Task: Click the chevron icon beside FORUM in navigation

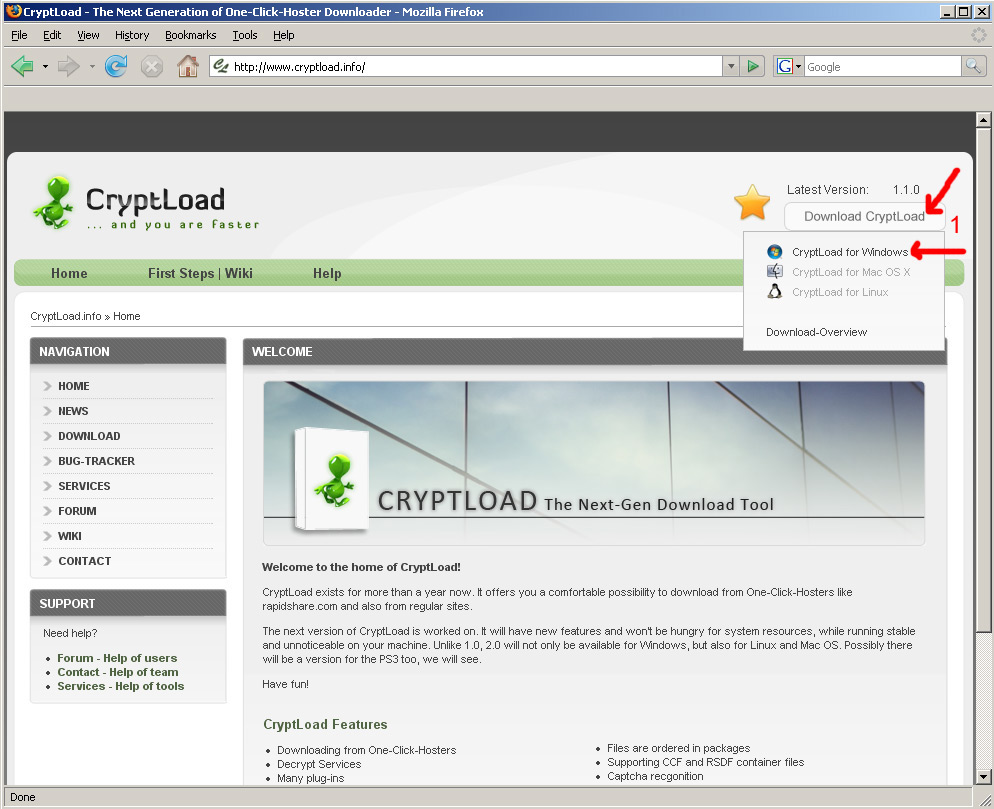Action: coord(48,510)
